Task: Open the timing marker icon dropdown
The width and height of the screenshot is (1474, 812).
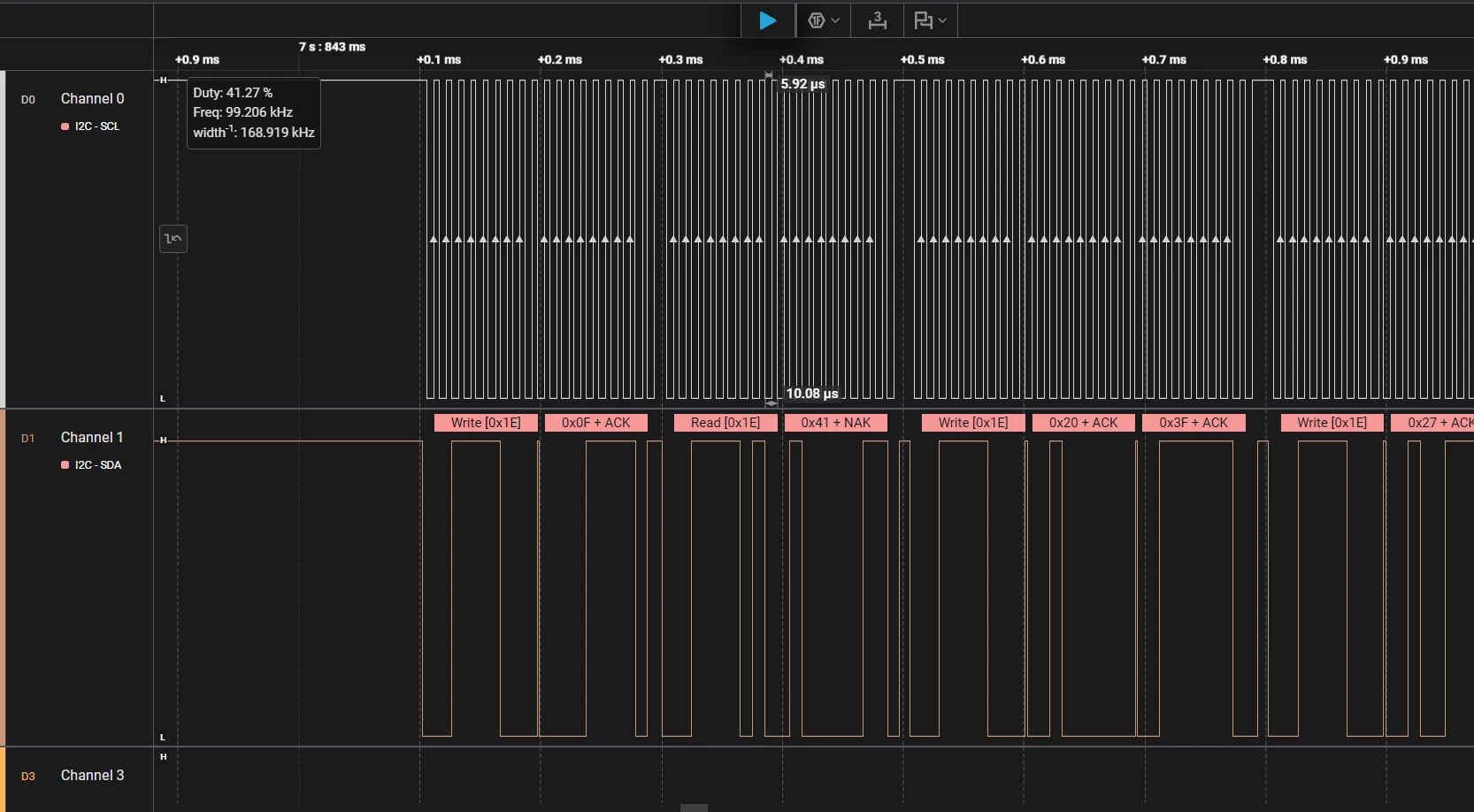Action: [x=930, y=20]
